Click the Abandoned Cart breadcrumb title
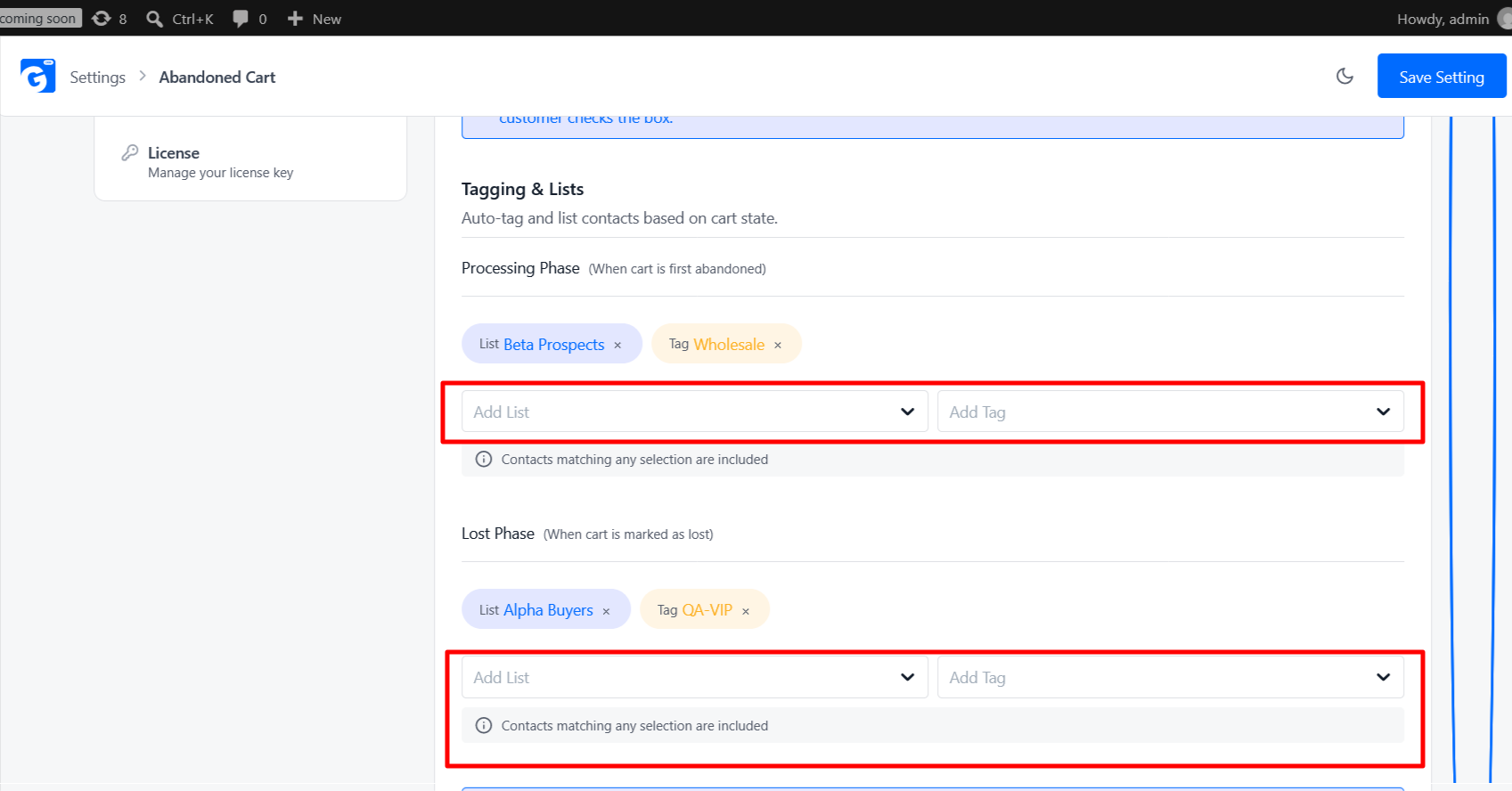 pyautogui.click(x=217, y=77)
